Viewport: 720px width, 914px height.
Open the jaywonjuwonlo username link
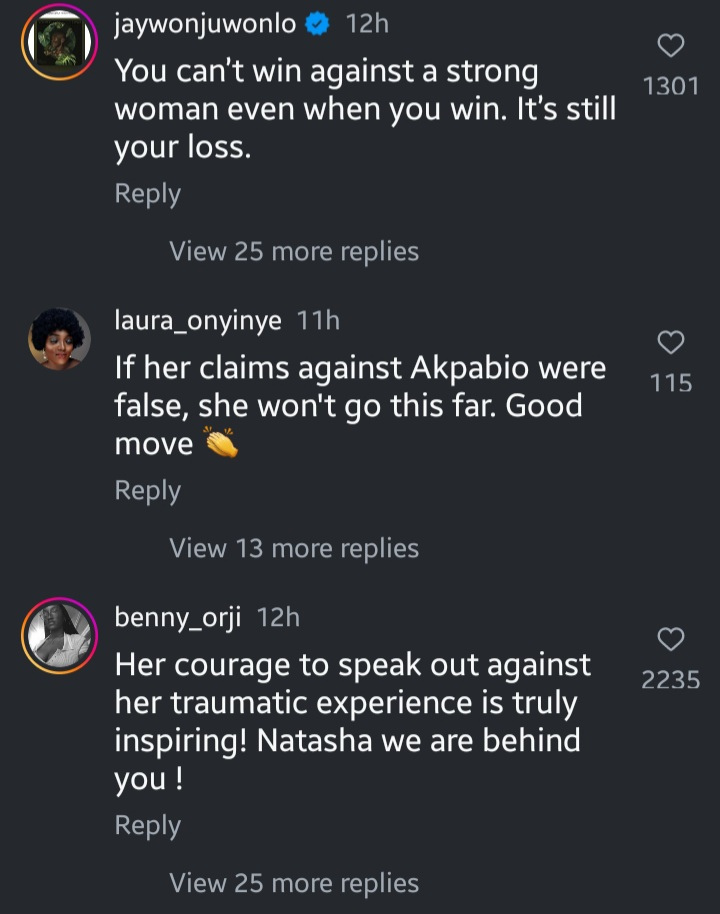(x=205, y=26)
